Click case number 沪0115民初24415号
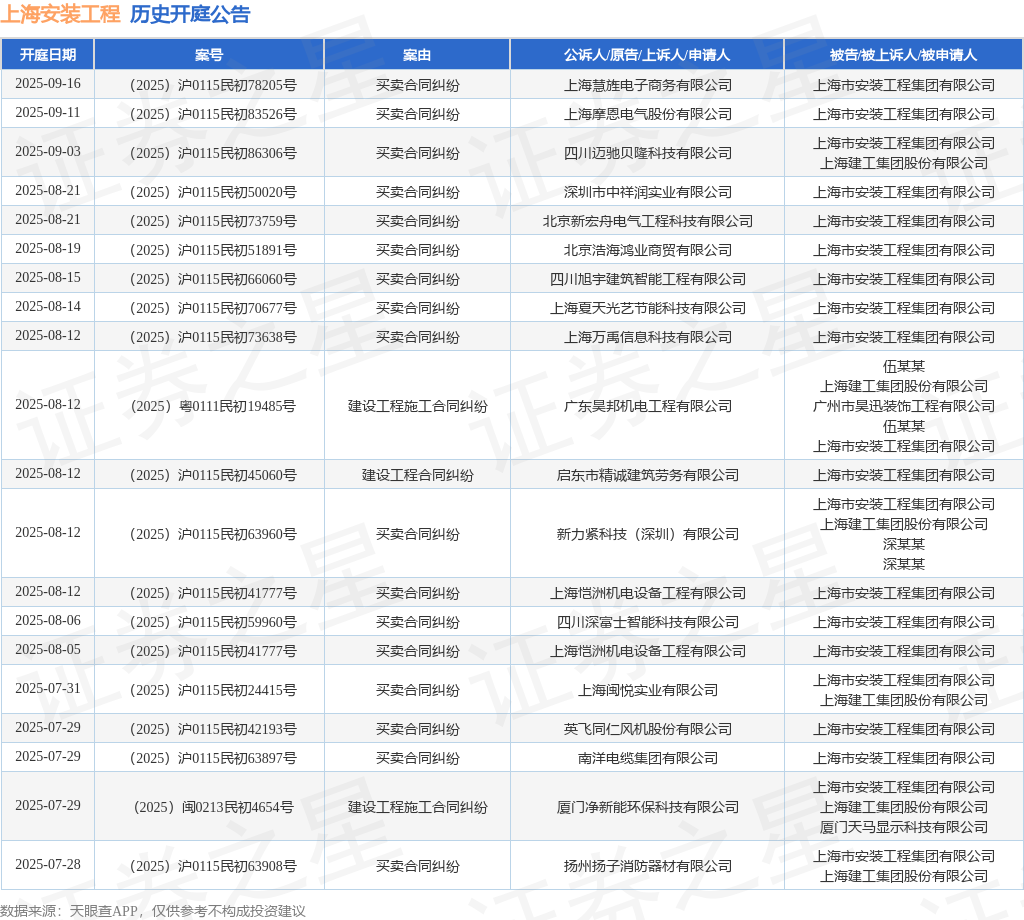 click(213, 691)
